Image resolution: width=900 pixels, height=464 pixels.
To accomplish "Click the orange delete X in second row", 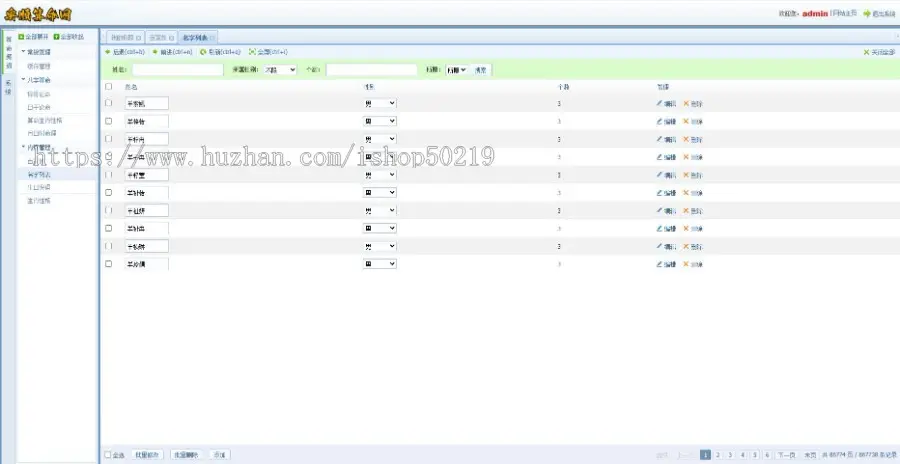I will click(685, 122).
